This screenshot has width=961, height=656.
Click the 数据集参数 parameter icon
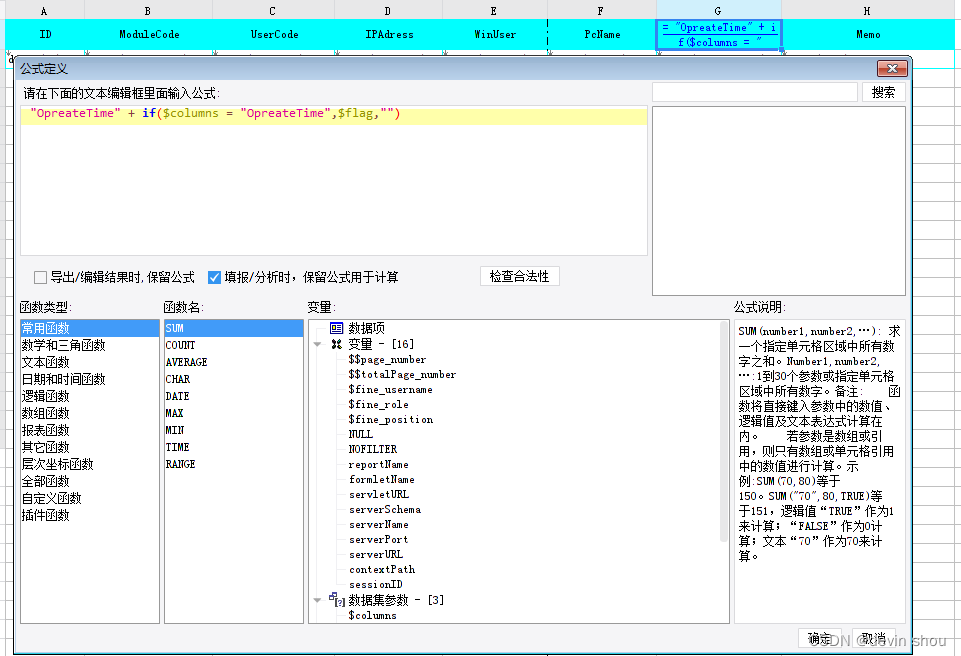335,600
